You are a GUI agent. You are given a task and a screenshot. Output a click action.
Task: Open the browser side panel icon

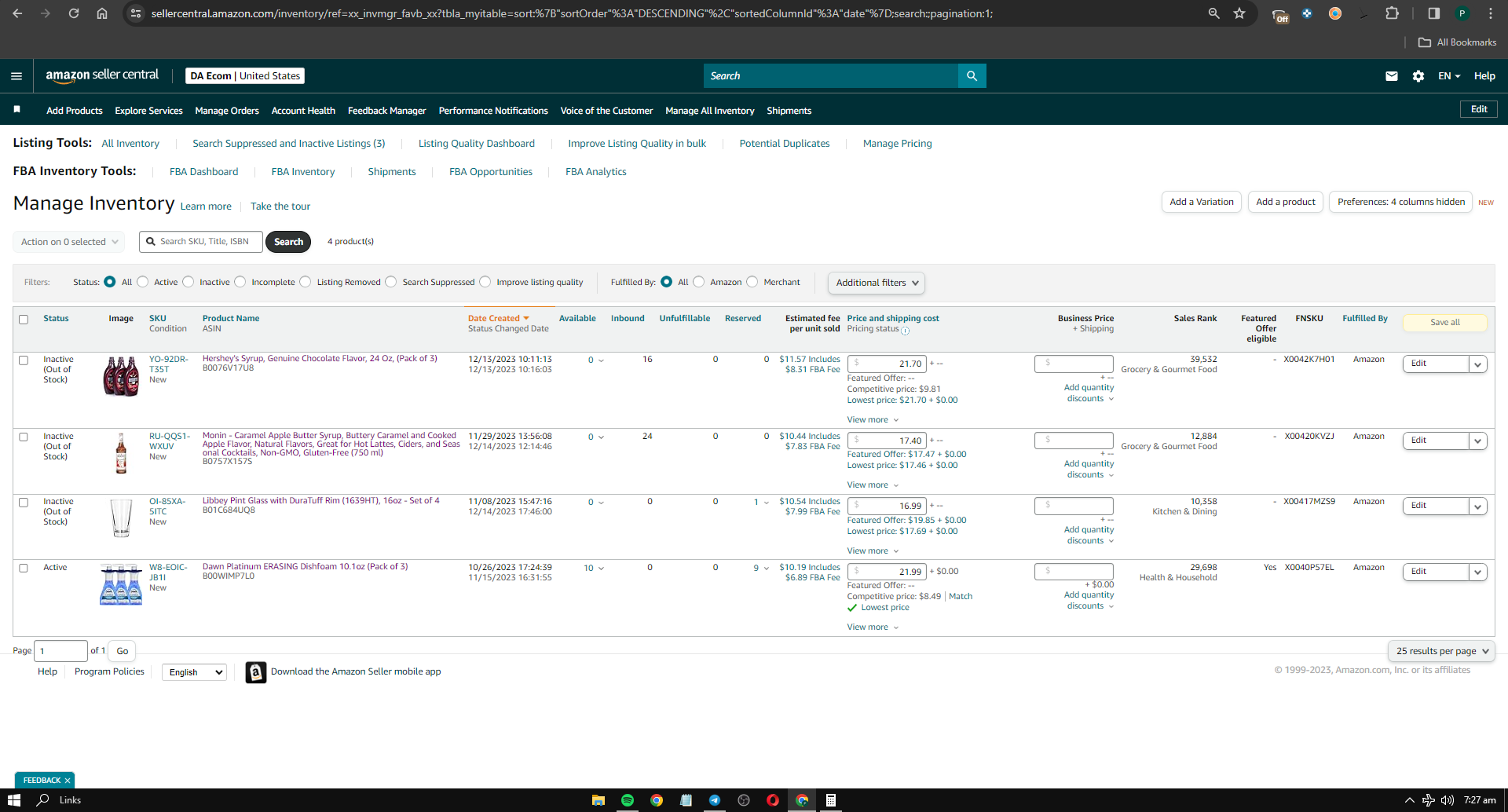pos(1433,13)
